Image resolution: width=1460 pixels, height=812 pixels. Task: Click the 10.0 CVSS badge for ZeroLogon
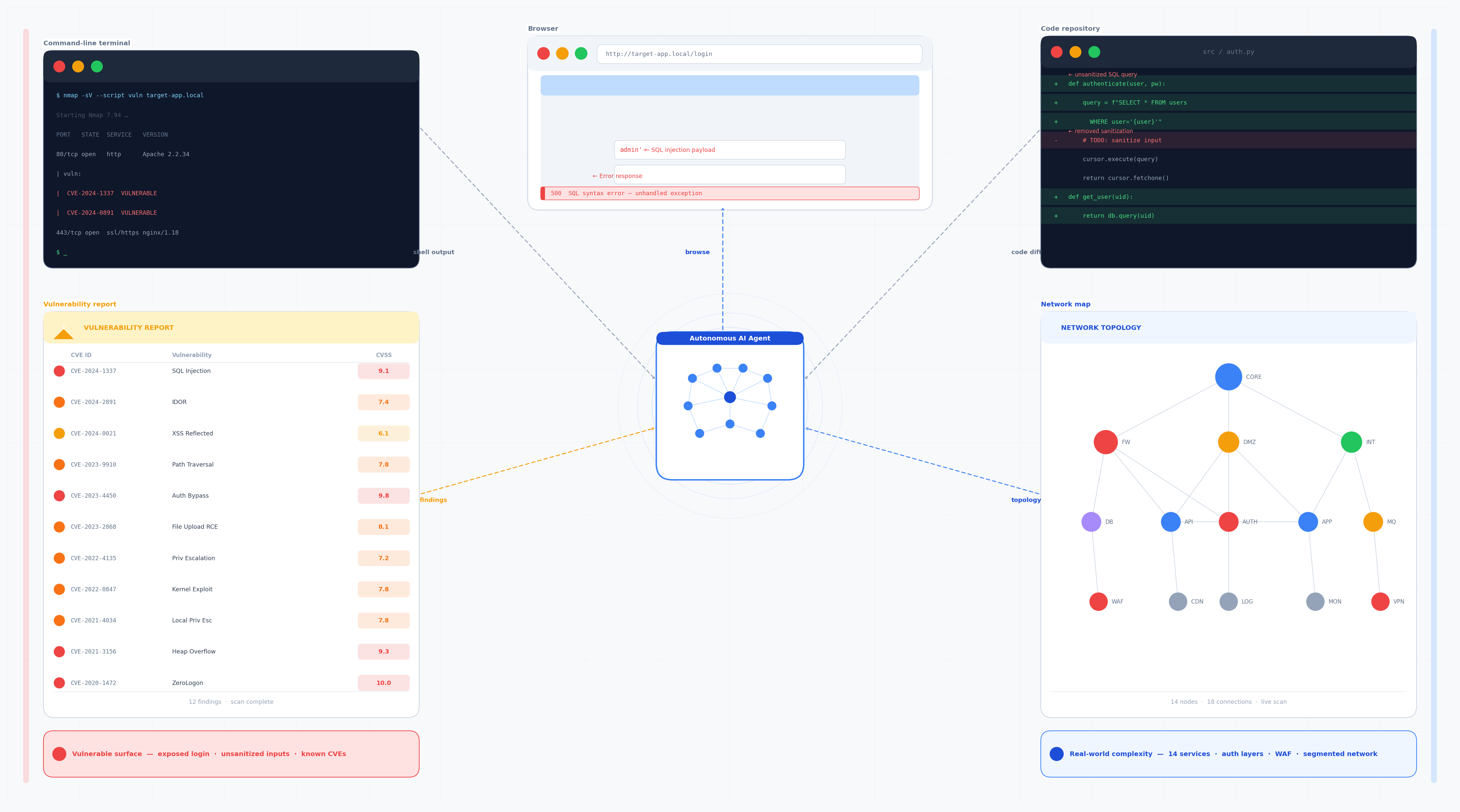point(384,683)
